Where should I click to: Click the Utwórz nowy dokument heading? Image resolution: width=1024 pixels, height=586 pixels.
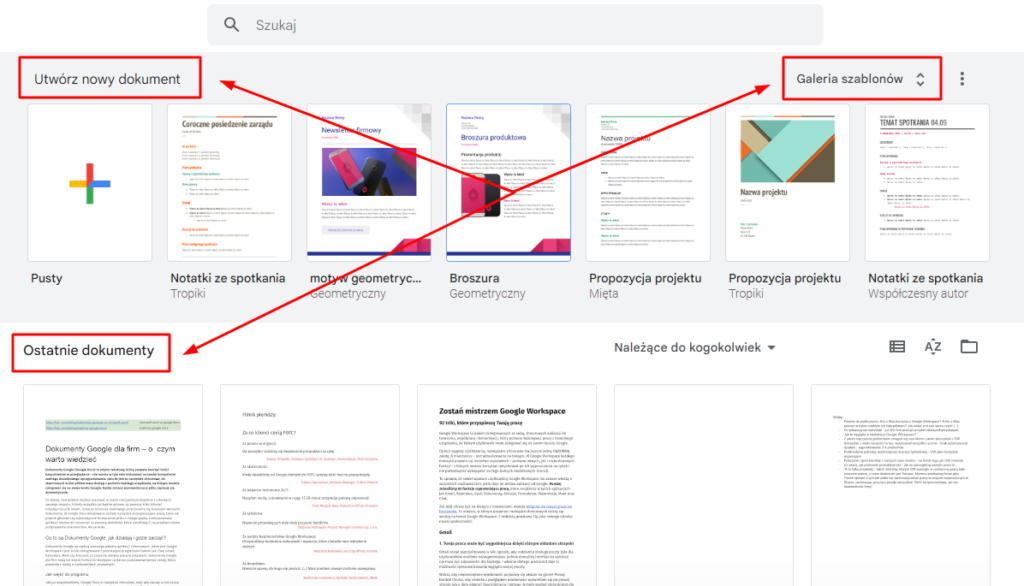107,79
